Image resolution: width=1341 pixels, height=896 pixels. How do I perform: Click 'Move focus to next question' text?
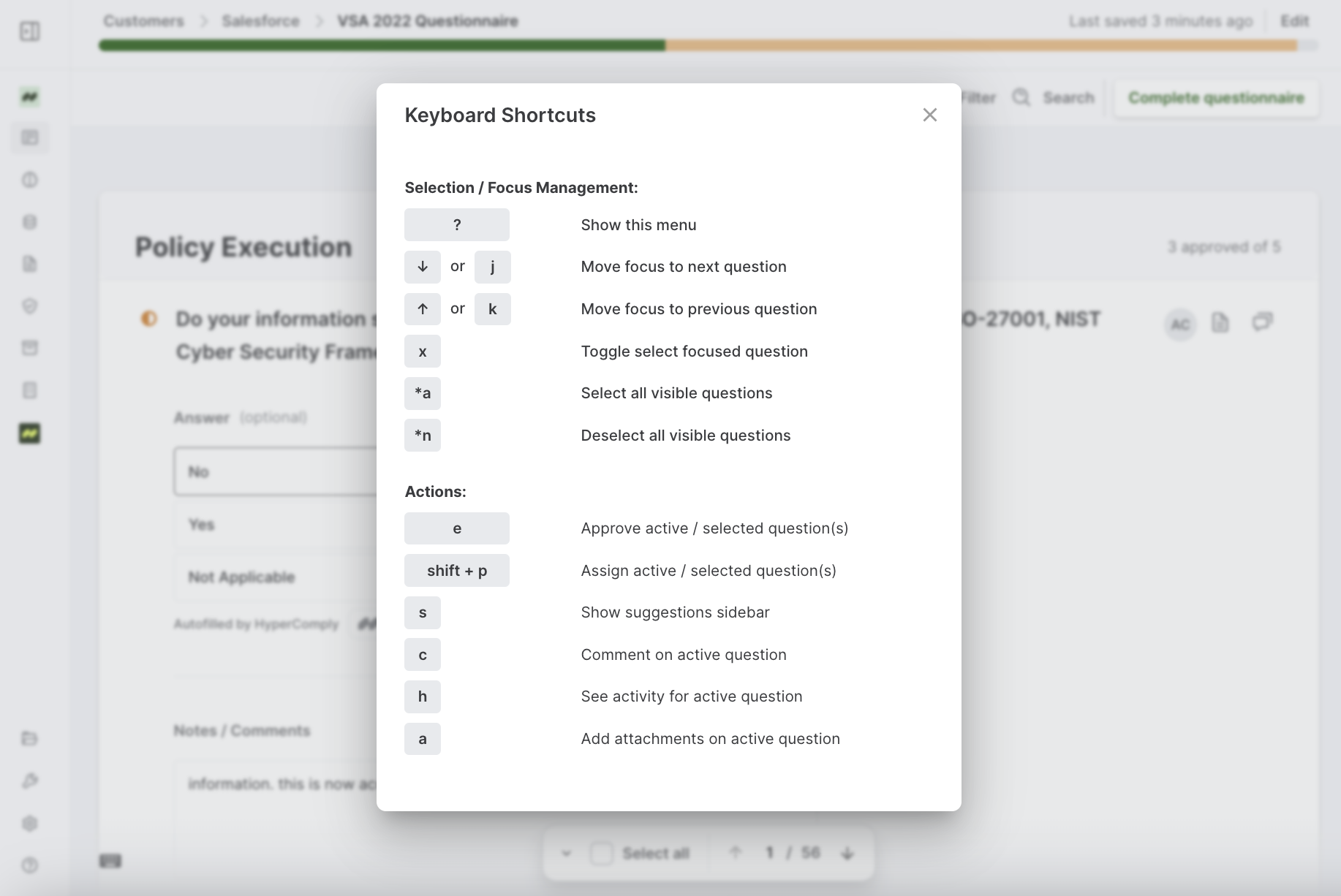[x=684, y=267]
